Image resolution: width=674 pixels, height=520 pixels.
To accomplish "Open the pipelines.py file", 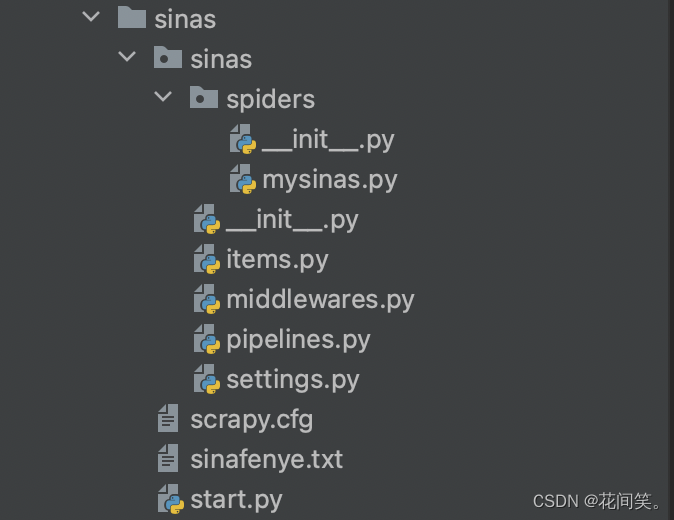I will pyautogui.click(x=298, y=341).
